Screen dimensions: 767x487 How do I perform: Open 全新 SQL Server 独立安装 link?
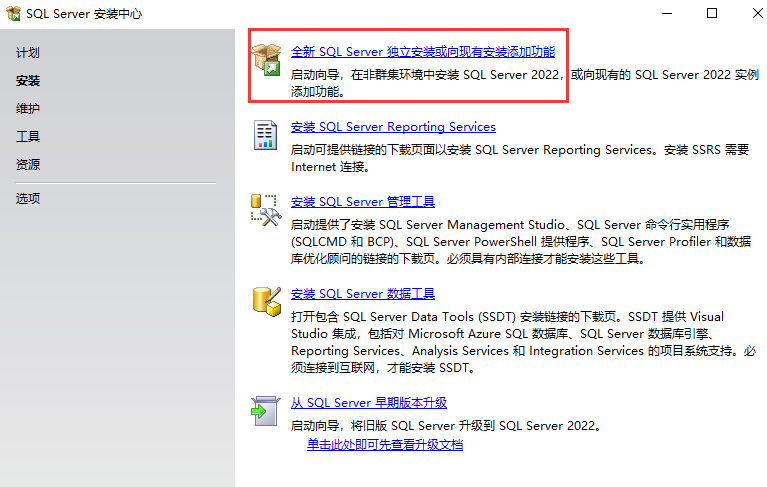(x=423, y=52)
